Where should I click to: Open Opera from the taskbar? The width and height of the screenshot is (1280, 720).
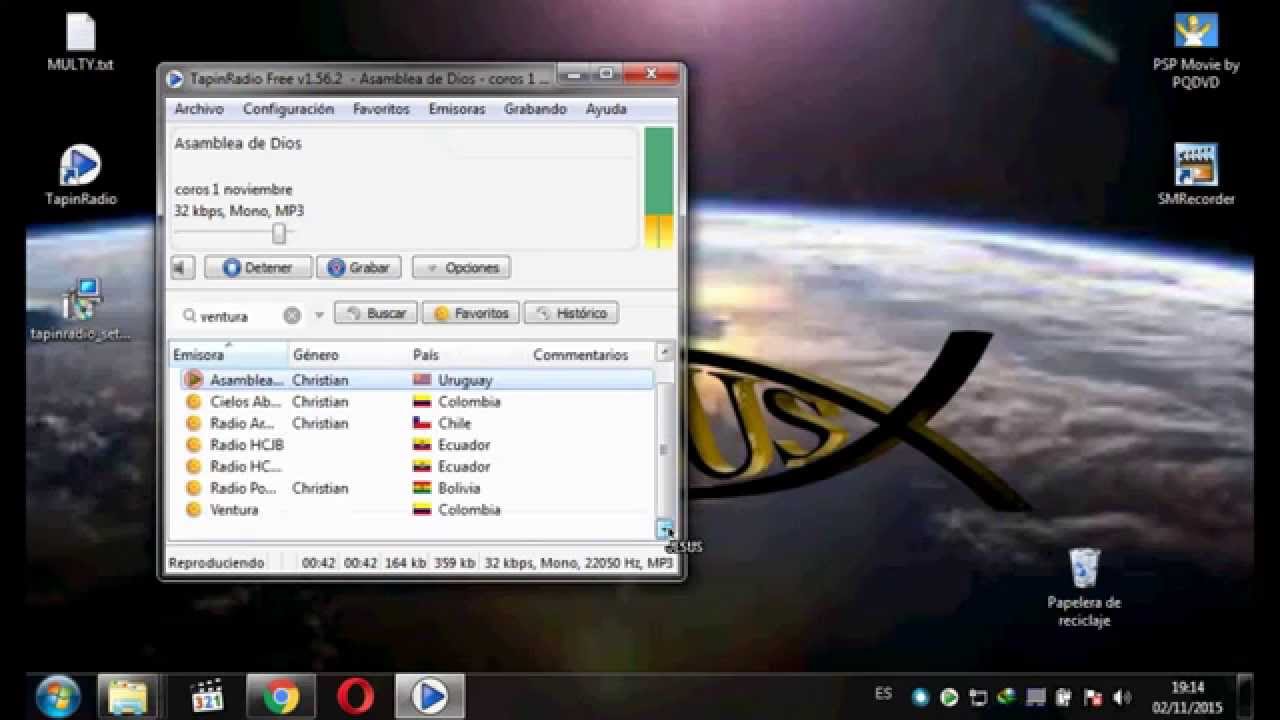pos(355,697)
